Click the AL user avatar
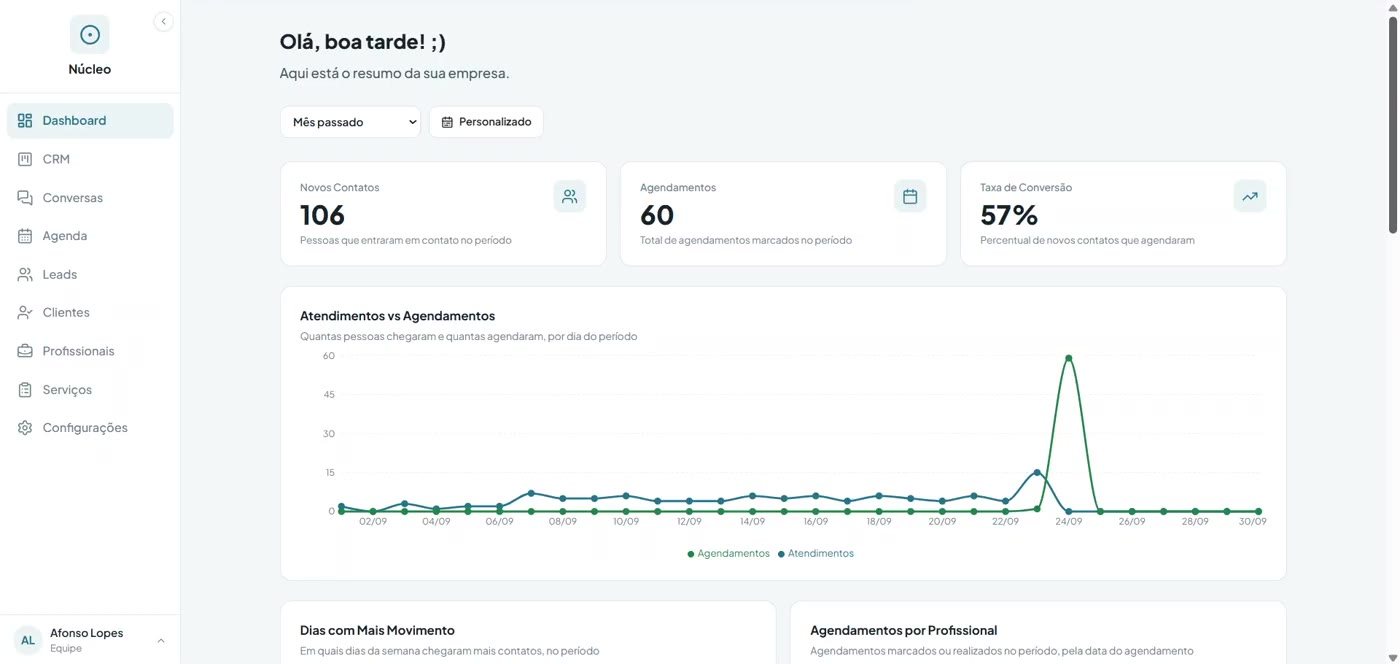 (x=28, y=640)
